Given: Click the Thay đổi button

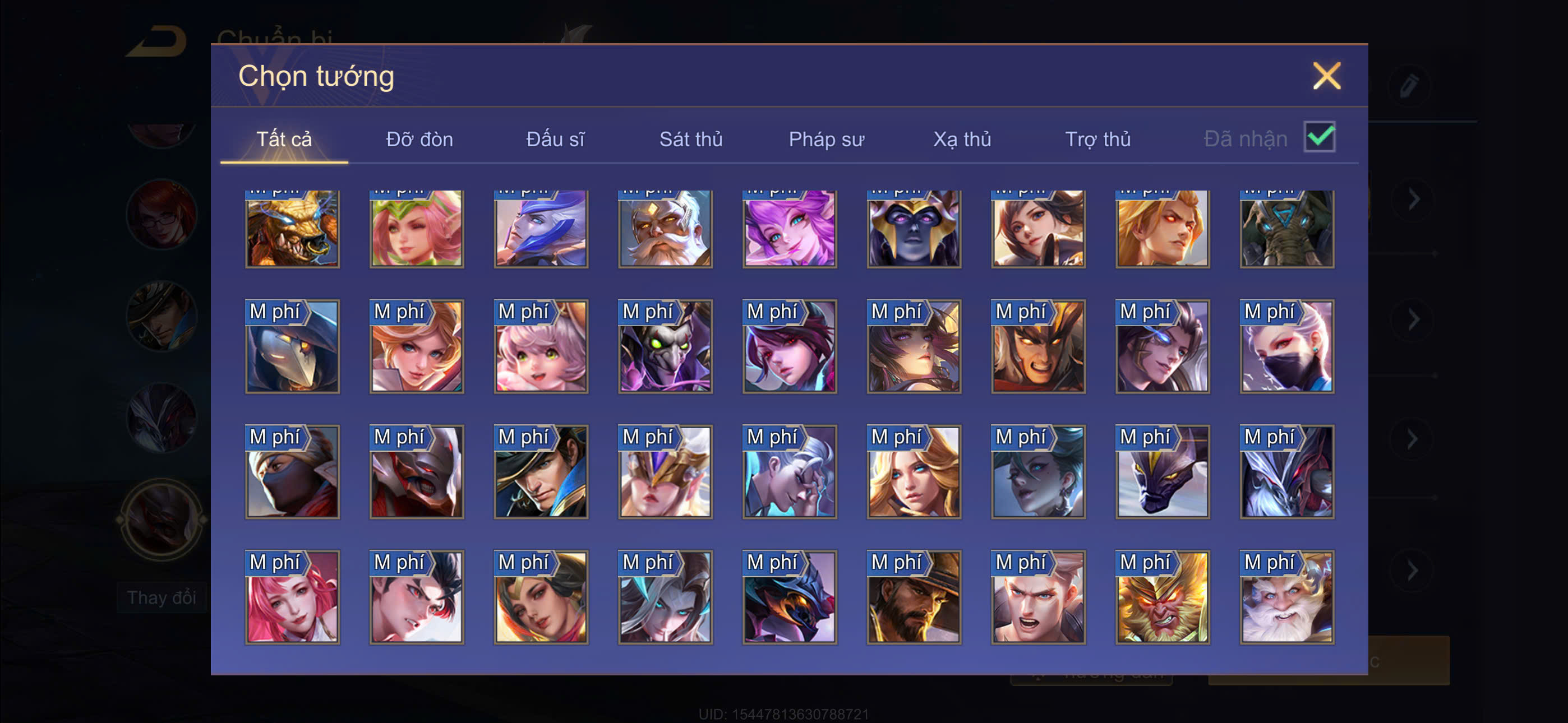Looking at the screenshot, I should (162, 597).
